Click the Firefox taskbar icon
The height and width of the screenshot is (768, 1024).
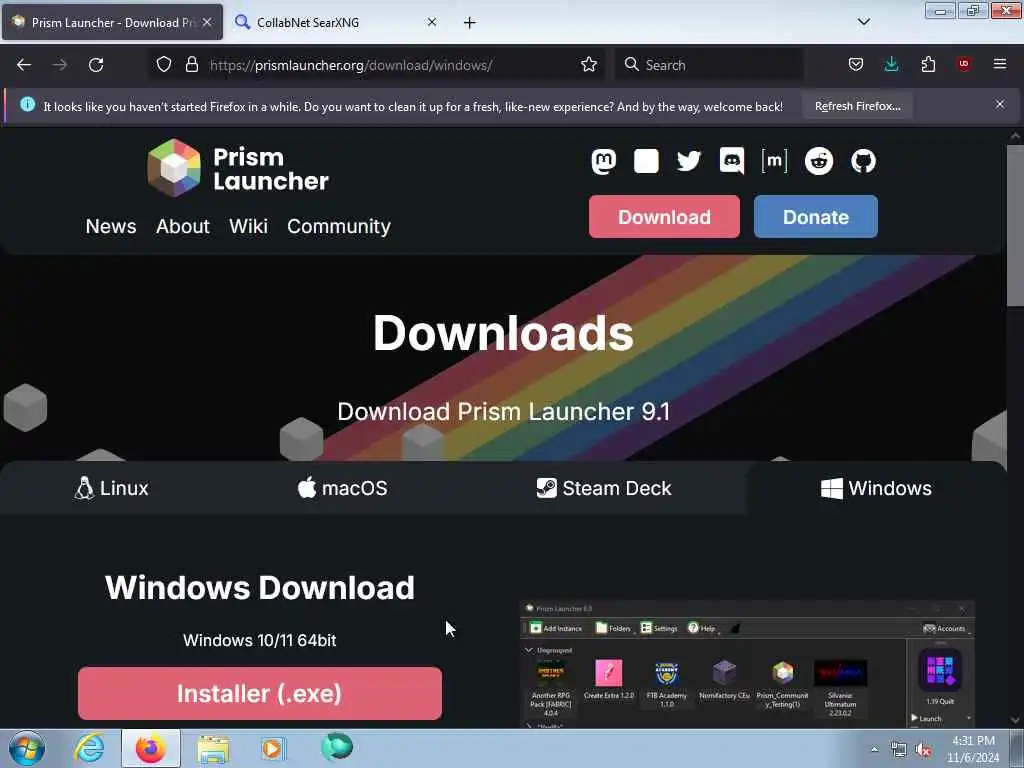(151, 748)
